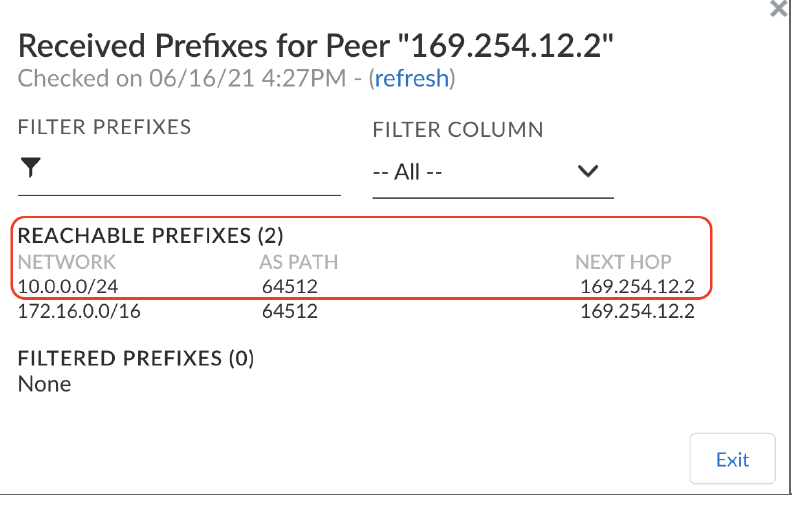Close the Received Prefixes dialog with X
This screenshot has width=797, height=505.
[778, 9]
